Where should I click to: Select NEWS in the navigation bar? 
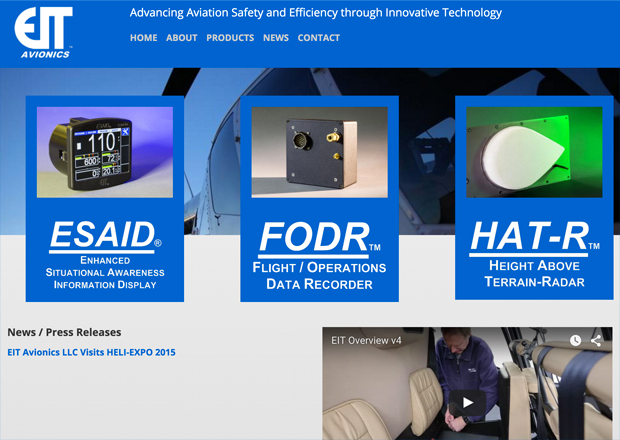coord(276,38)
